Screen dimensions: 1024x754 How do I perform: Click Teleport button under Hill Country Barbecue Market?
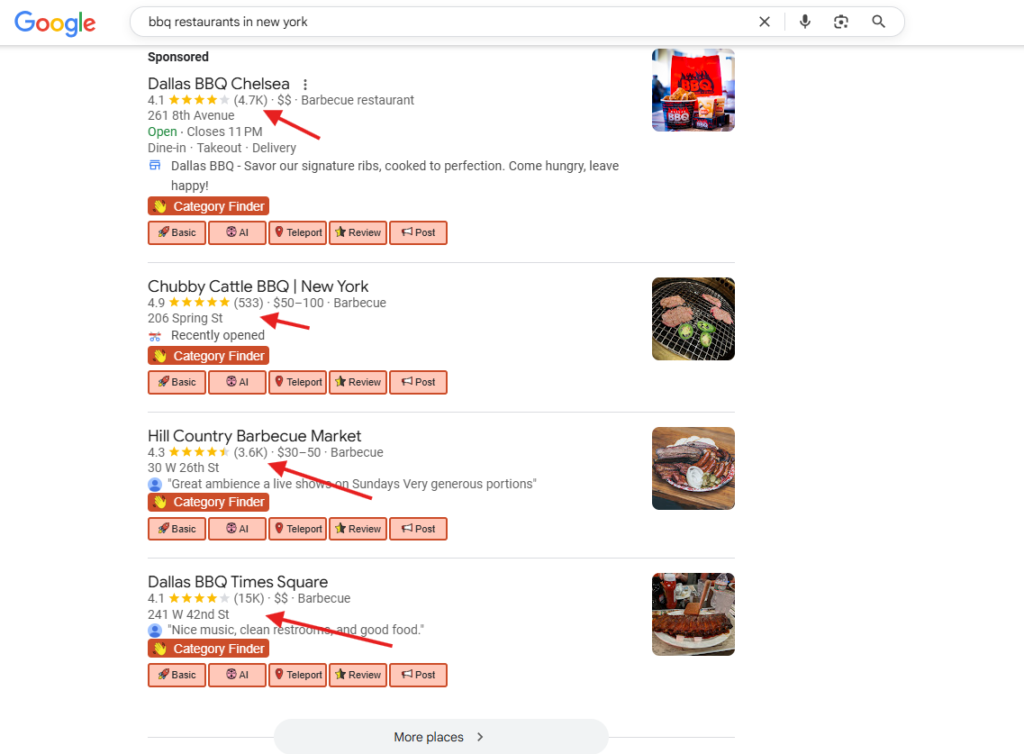coord(298,529)
